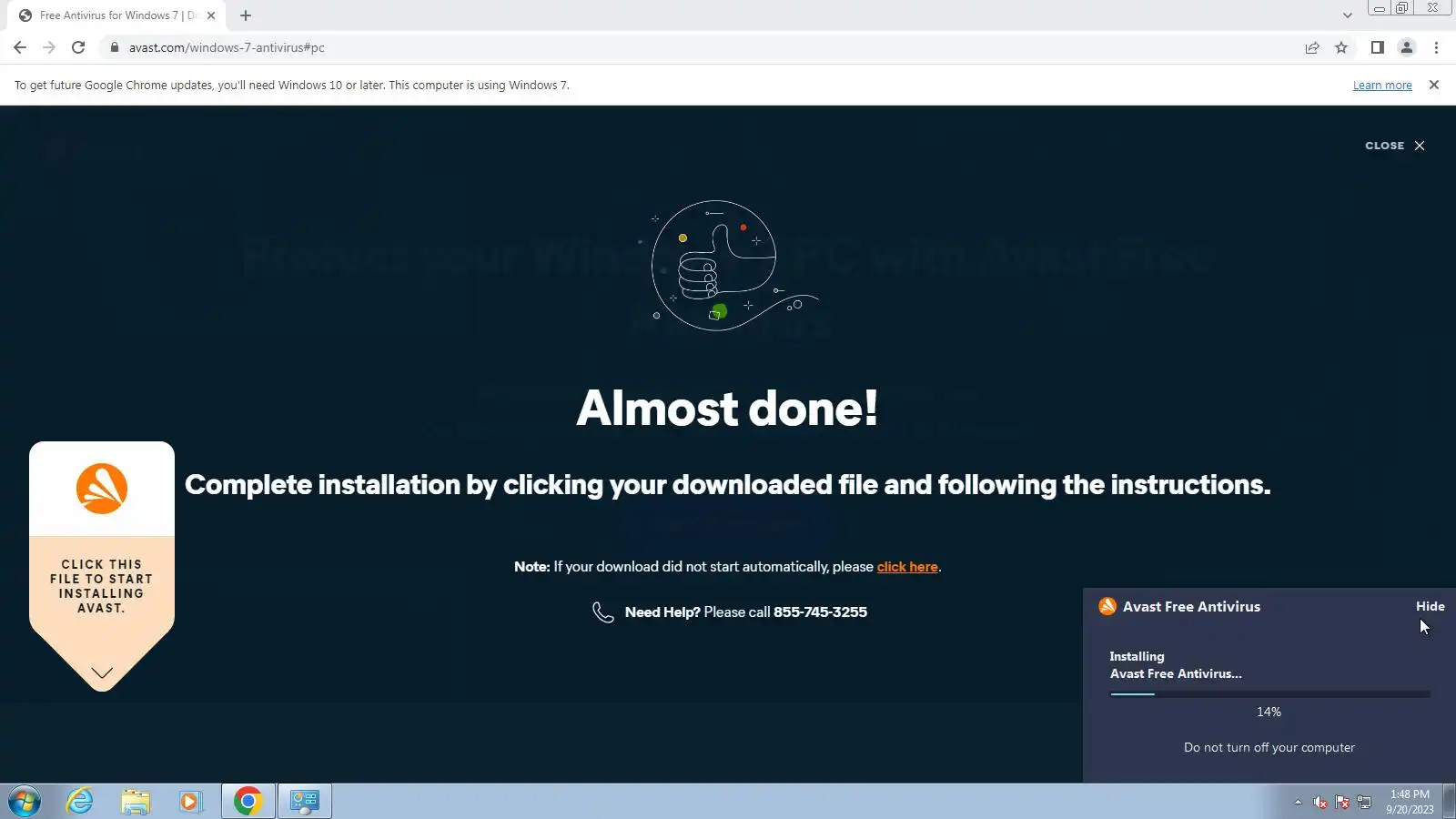This screenshot has width=1456, height=819.
Task: Dismiss the Chrome update notification bar
Action: (1434, 85)
